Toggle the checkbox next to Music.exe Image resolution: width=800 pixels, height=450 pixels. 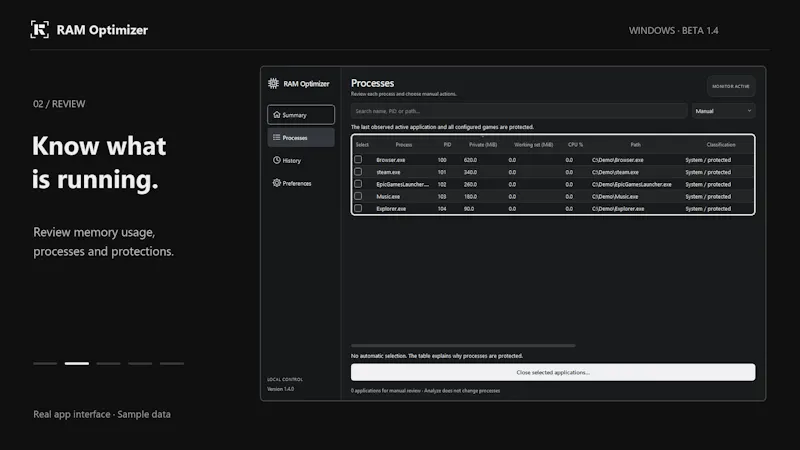tap(358, 196)
